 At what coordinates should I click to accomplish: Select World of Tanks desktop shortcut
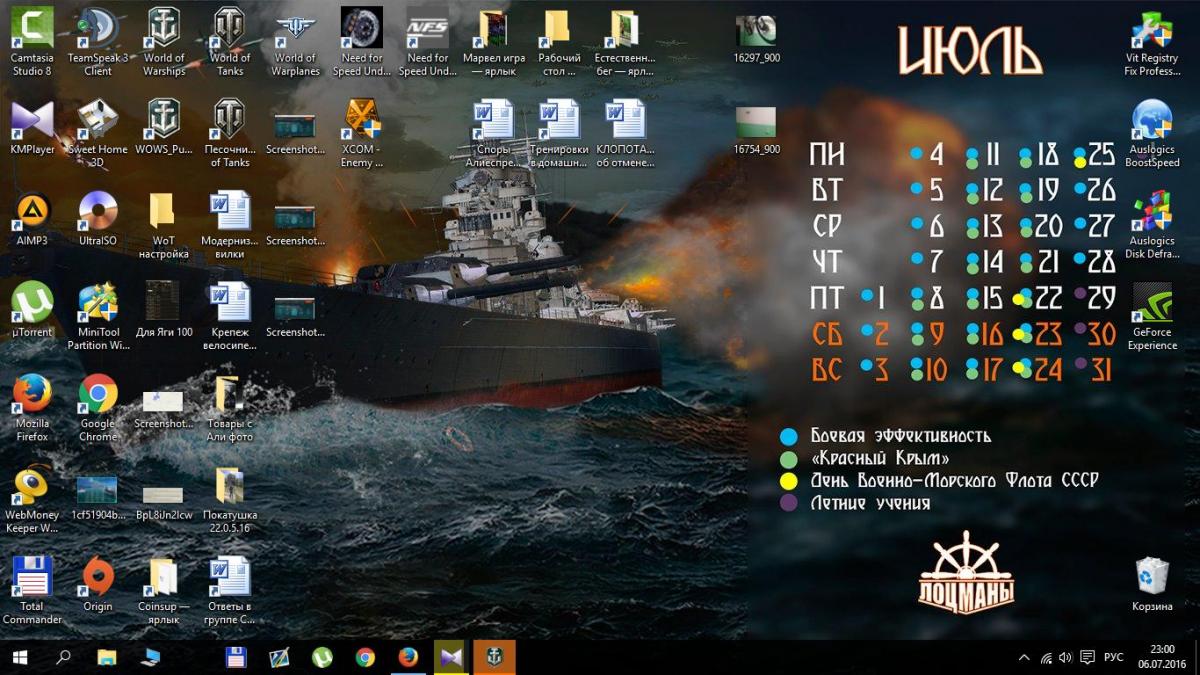[230, 42]
